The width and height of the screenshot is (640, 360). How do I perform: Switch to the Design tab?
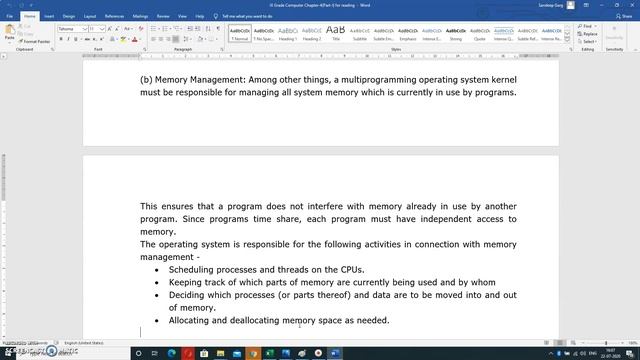pyautogui.click(x=69, y=16)
